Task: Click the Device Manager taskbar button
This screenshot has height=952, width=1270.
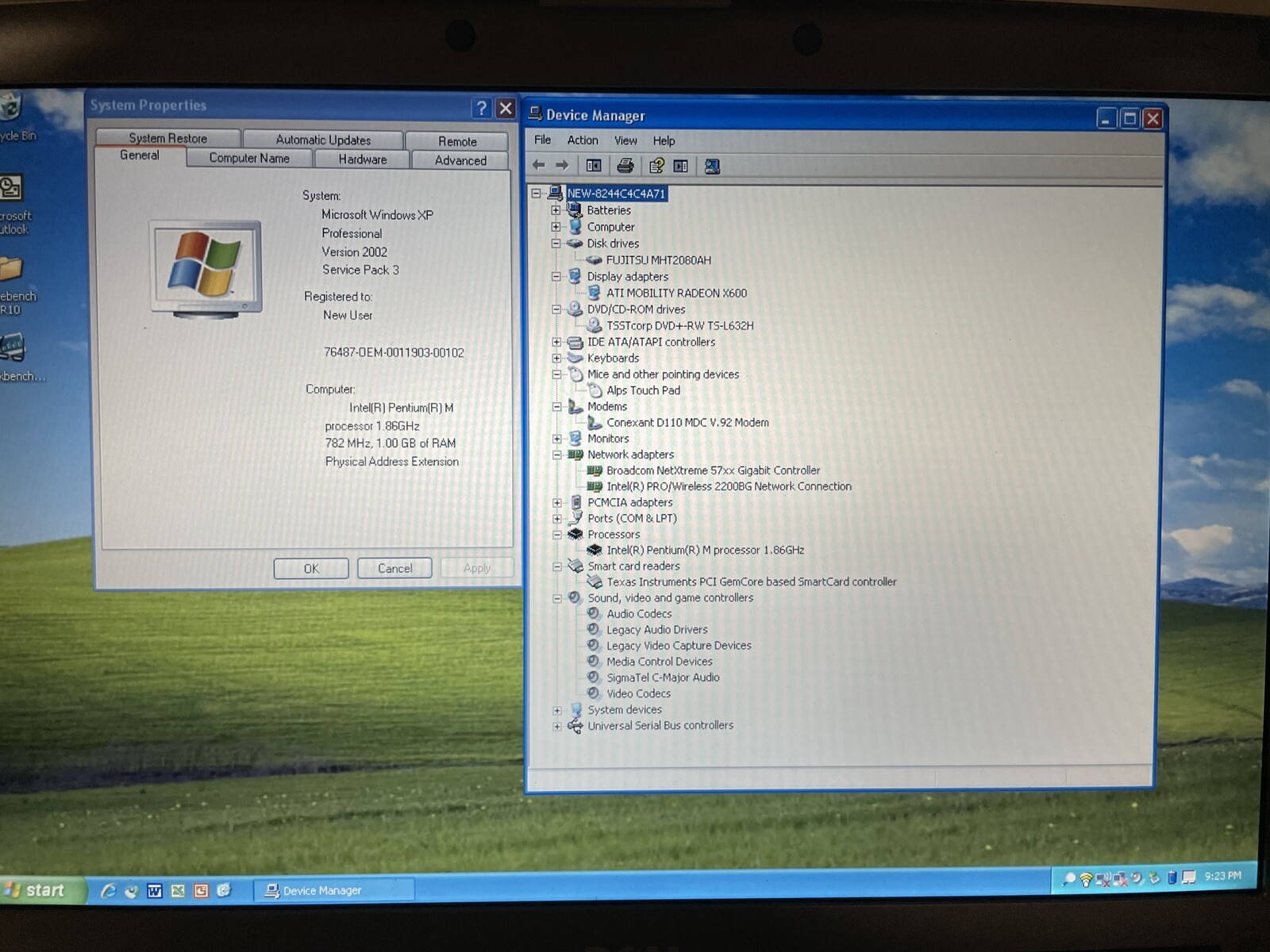Action: [333, 890]
